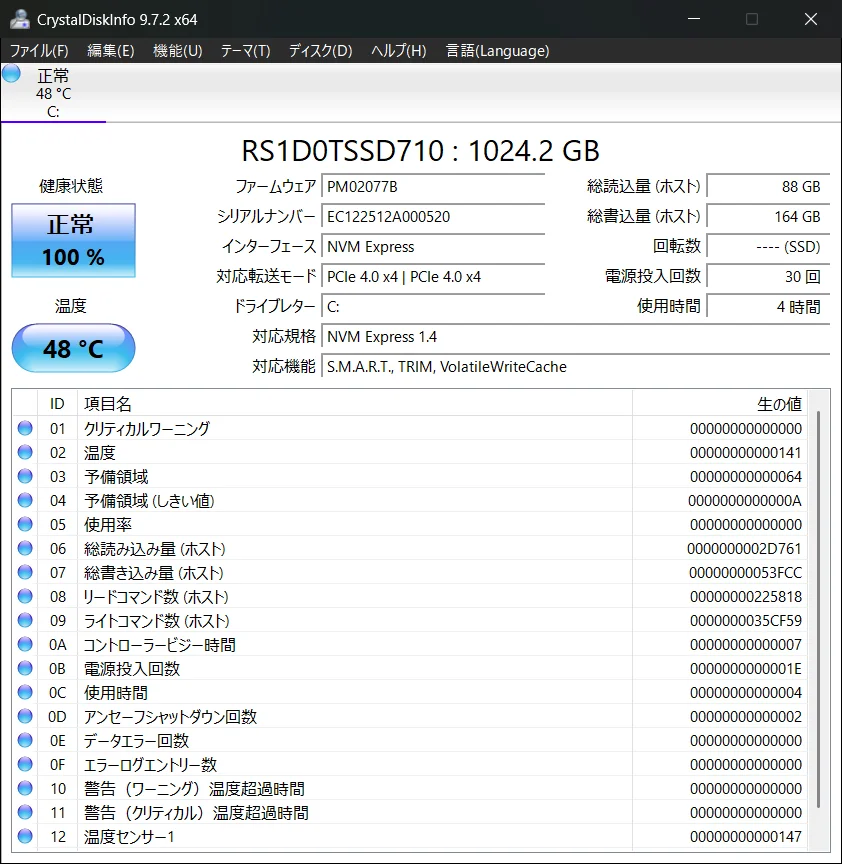Open the テーマ(T) menu
The height and width of the screenshot is (864, 842).
tap(245, 50)
